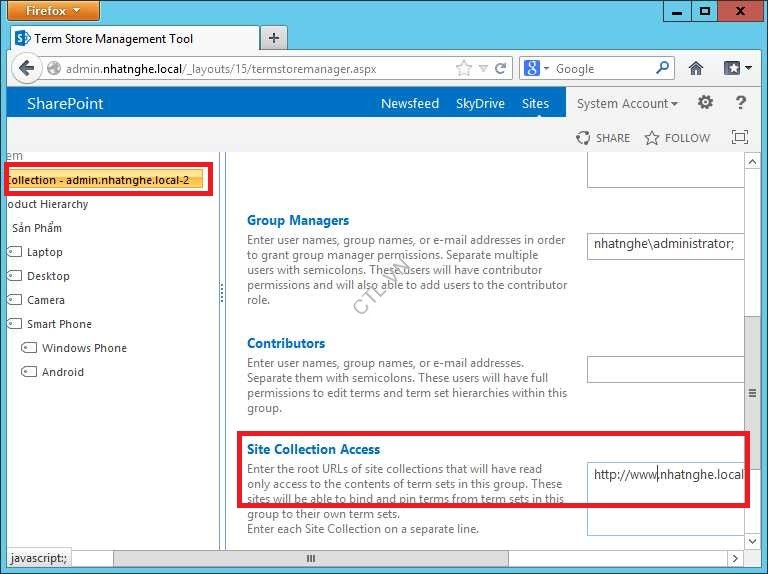768x574 pixels.
Task: Click the Firefox home icon
Action: tap(696, 68)
